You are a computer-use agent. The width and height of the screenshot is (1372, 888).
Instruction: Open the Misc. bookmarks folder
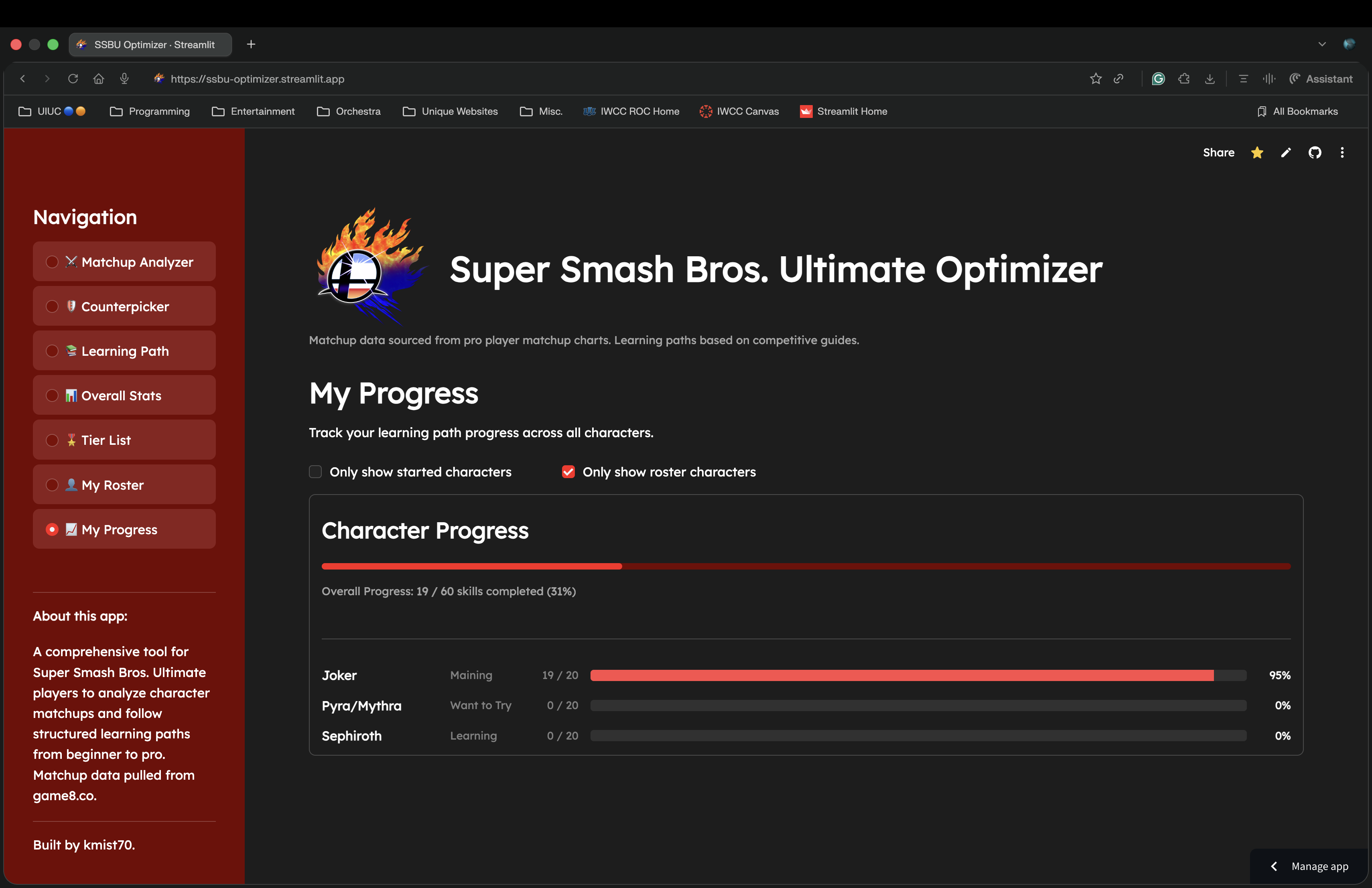pyautogui.click(x=541, y=111)
